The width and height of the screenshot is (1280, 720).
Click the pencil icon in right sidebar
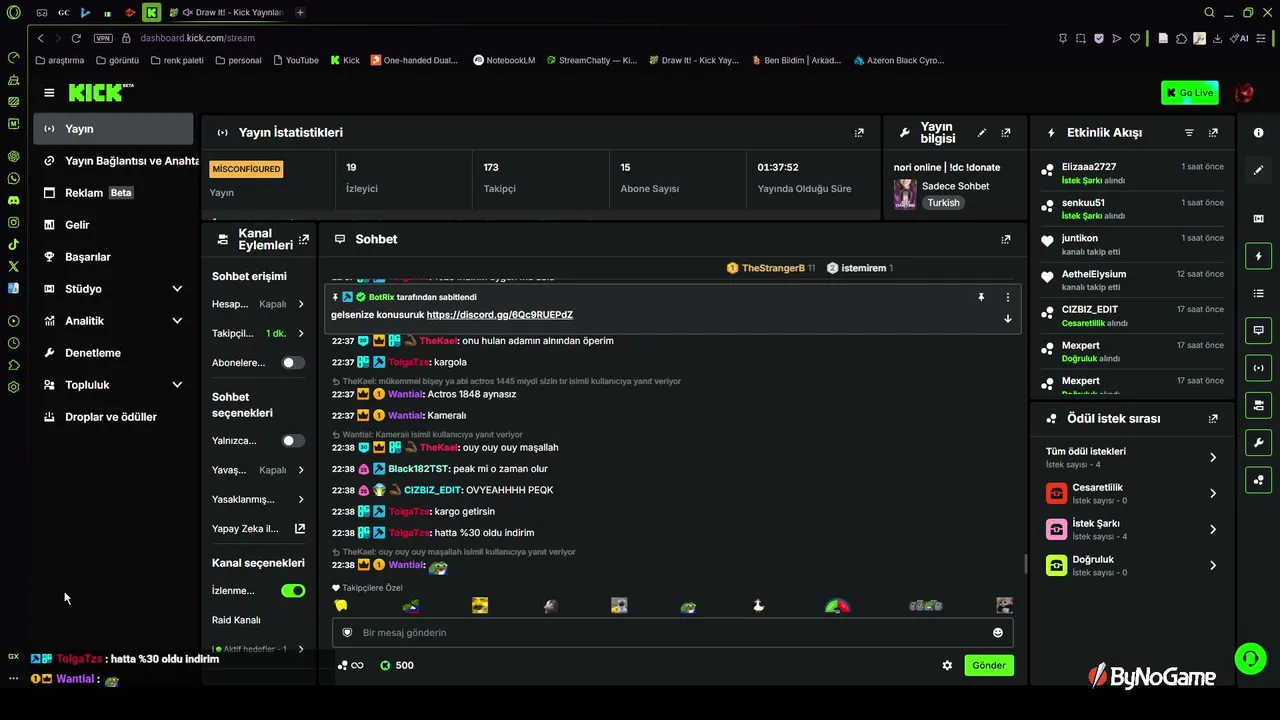(x=1258, y=171)
